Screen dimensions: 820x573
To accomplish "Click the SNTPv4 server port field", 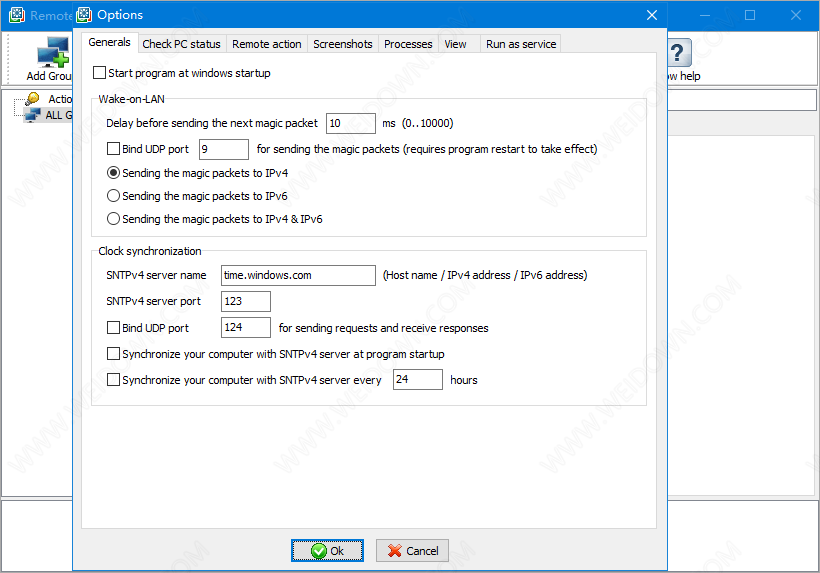I will coord(246,301).
